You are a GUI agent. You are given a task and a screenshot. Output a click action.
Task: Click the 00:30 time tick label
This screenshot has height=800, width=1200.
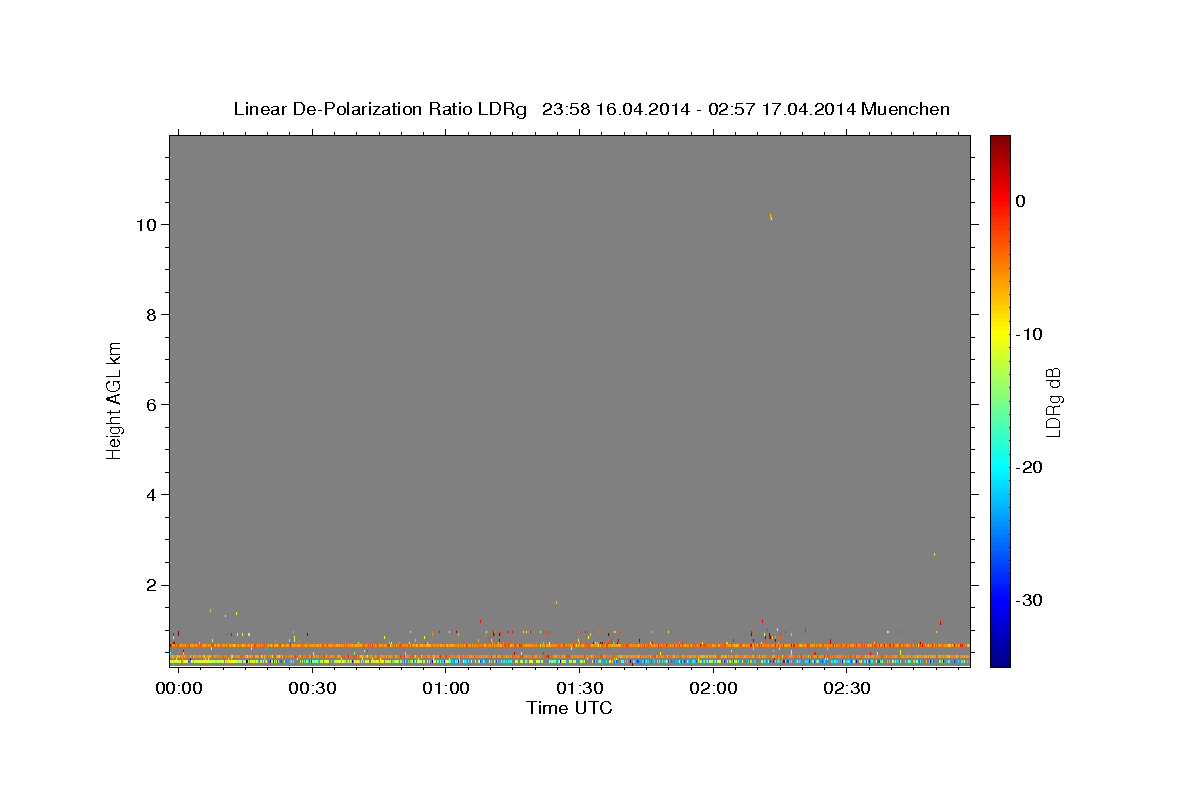[312, 688]
